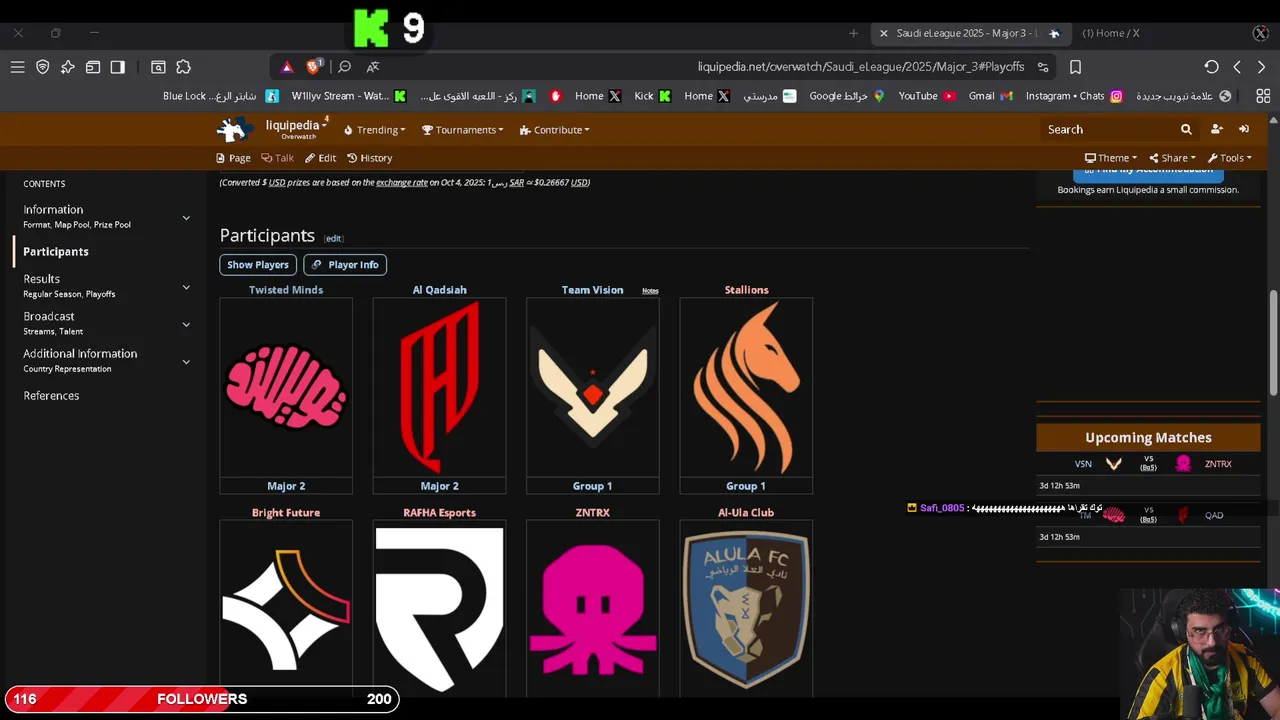1280x720 pixels.
Task: Click the Bright Future logo
Action: pyautogui.click(x=286, y=609)
